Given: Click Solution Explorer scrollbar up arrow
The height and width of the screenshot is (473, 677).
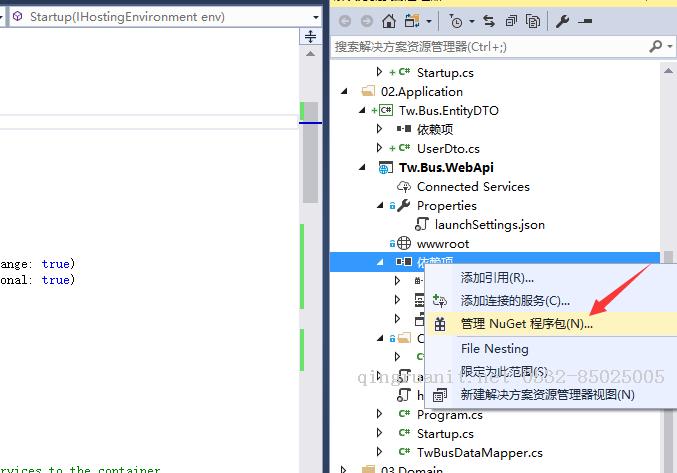Looking at the screenshot, I should pos(668,70).
